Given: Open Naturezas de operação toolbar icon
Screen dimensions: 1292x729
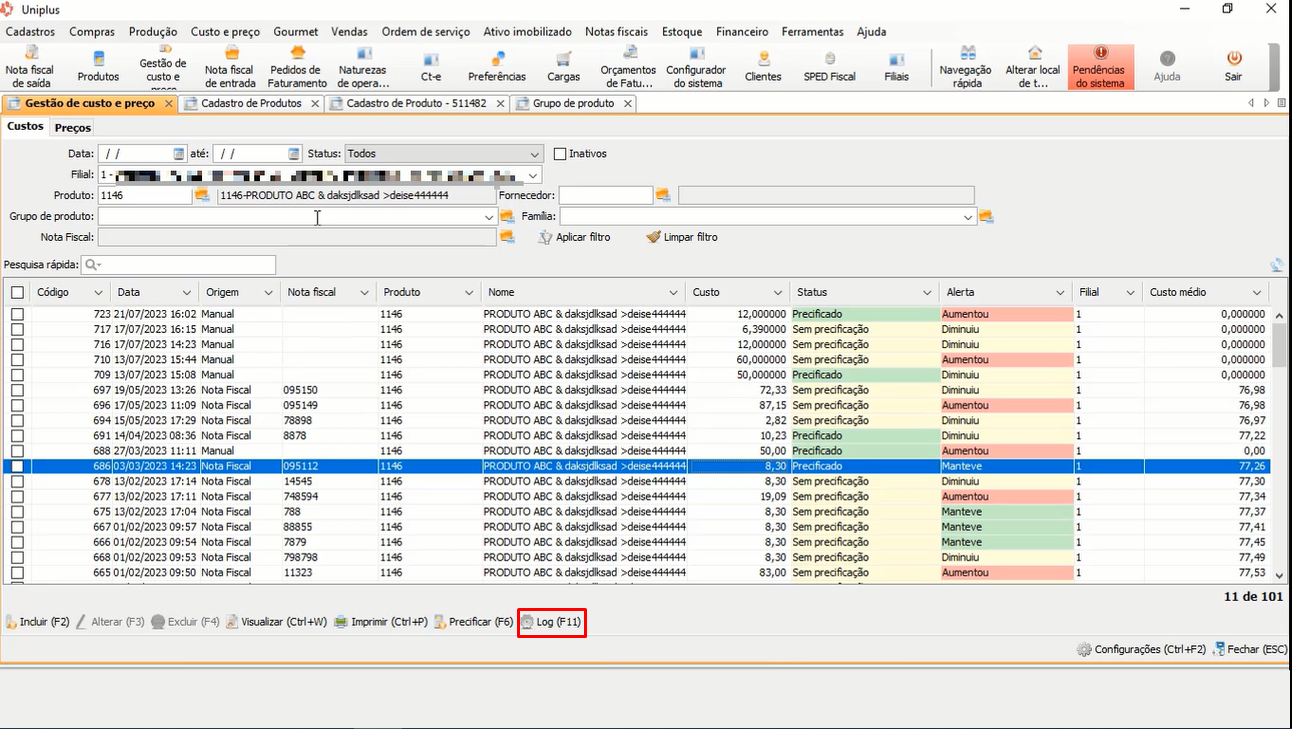Looking at the screenshot, I should click(x=363, y=66).
